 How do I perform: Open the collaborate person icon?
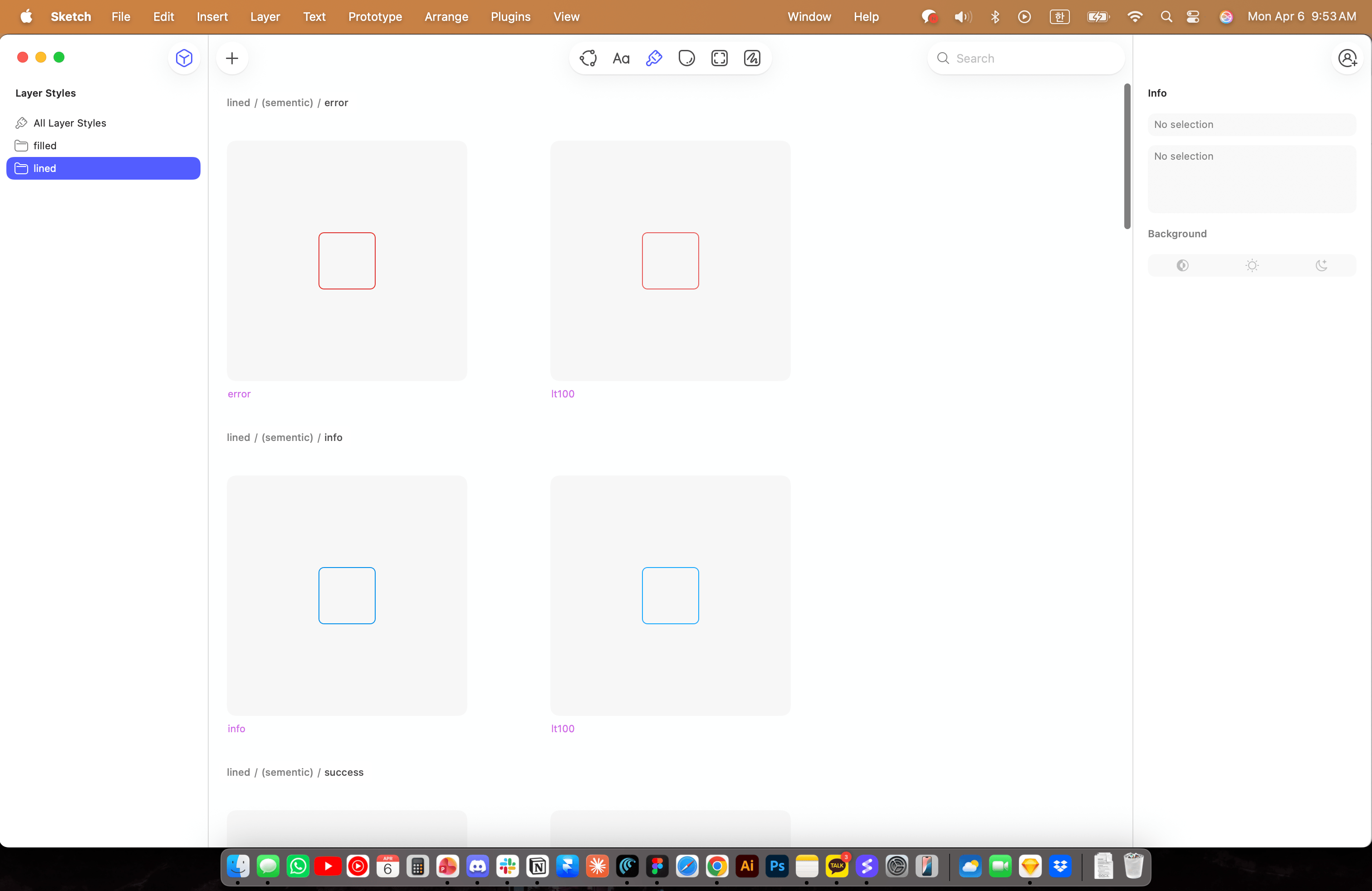click(1347, 58)
